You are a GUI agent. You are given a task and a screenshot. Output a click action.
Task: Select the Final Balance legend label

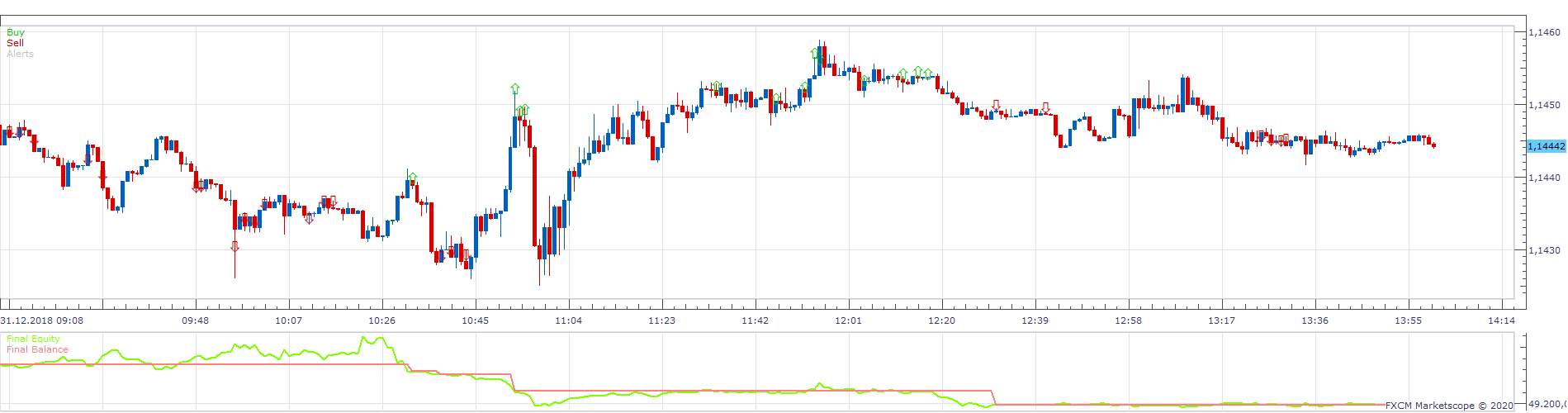pos(37,349)
